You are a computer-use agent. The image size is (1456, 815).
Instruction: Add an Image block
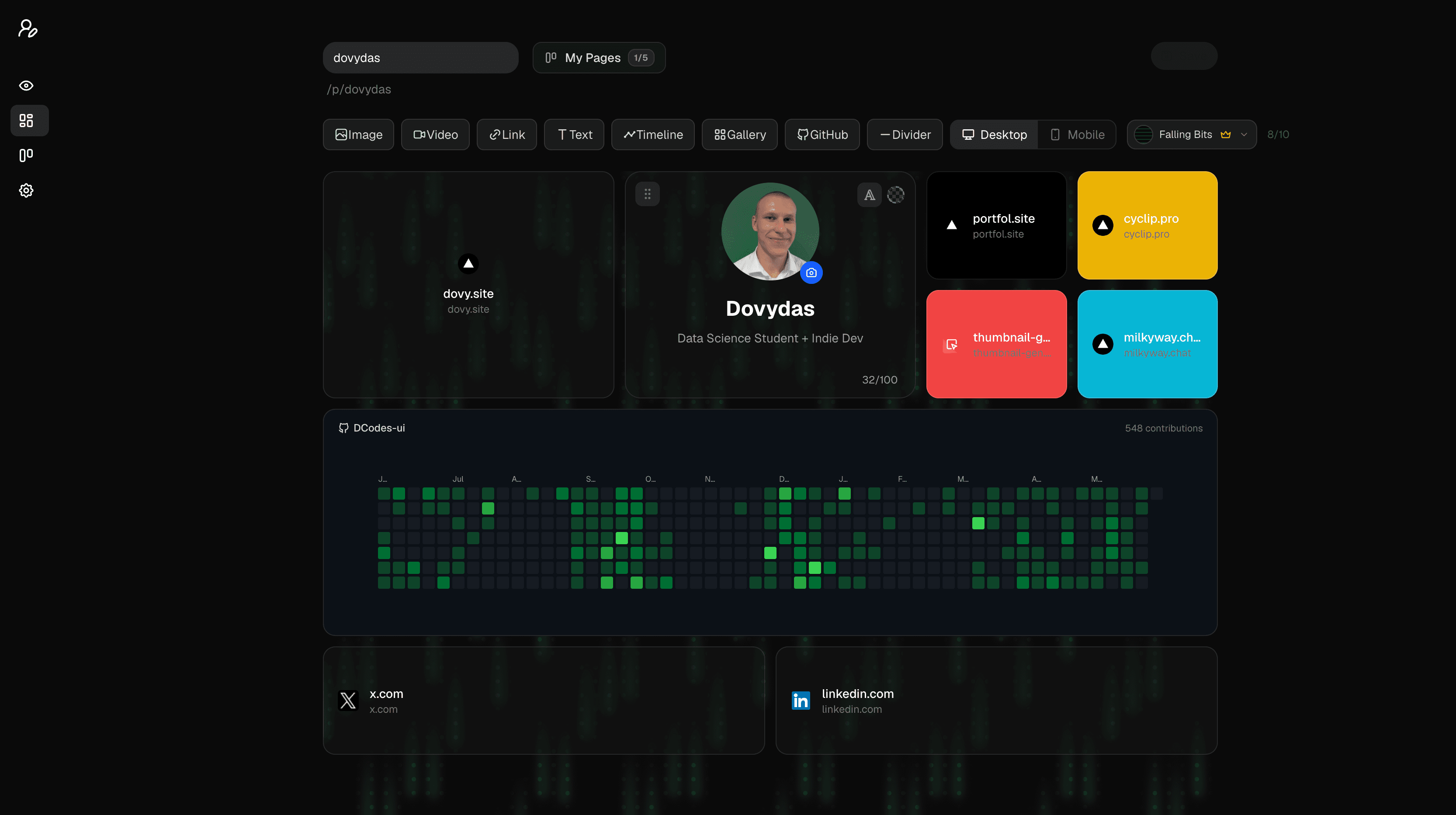358,135
